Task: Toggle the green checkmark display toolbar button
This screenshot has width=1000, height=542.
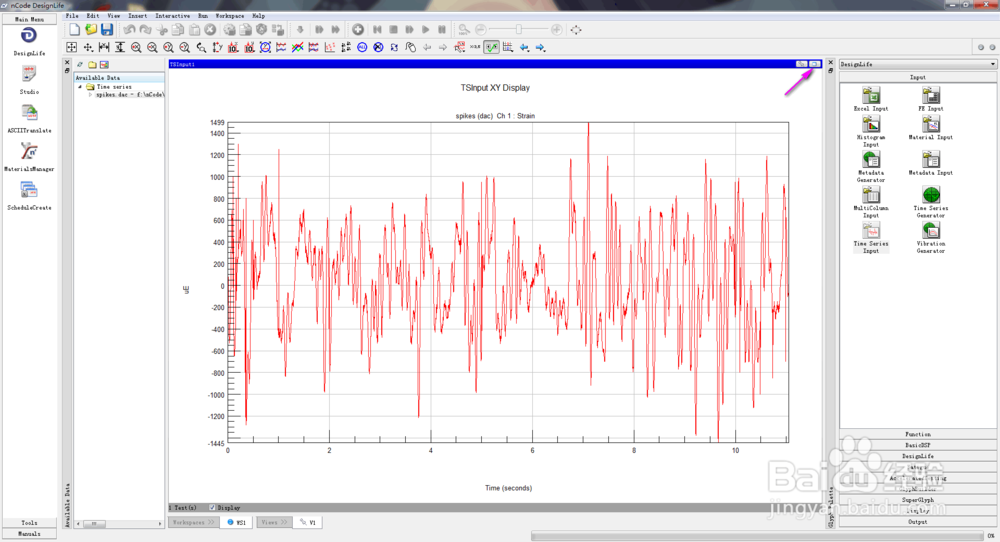Action: point(491,48)
